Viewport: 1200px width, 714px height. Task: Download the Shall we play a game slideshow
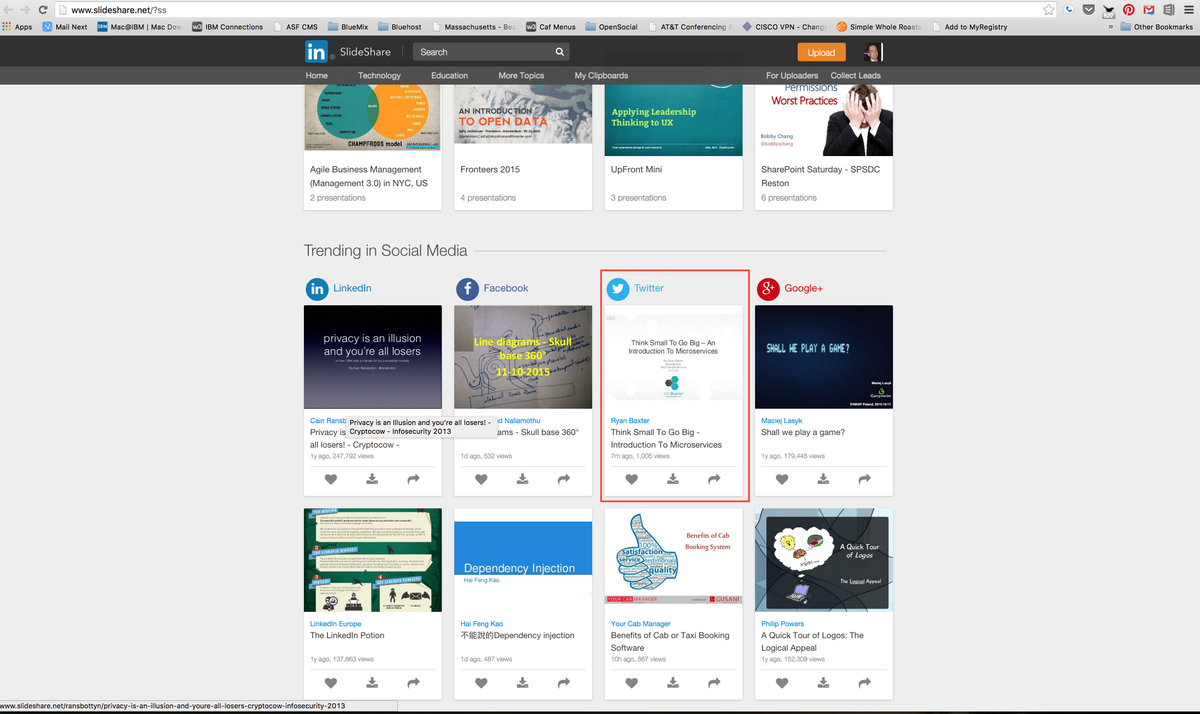pyautogui.click(x=823, y=479)
